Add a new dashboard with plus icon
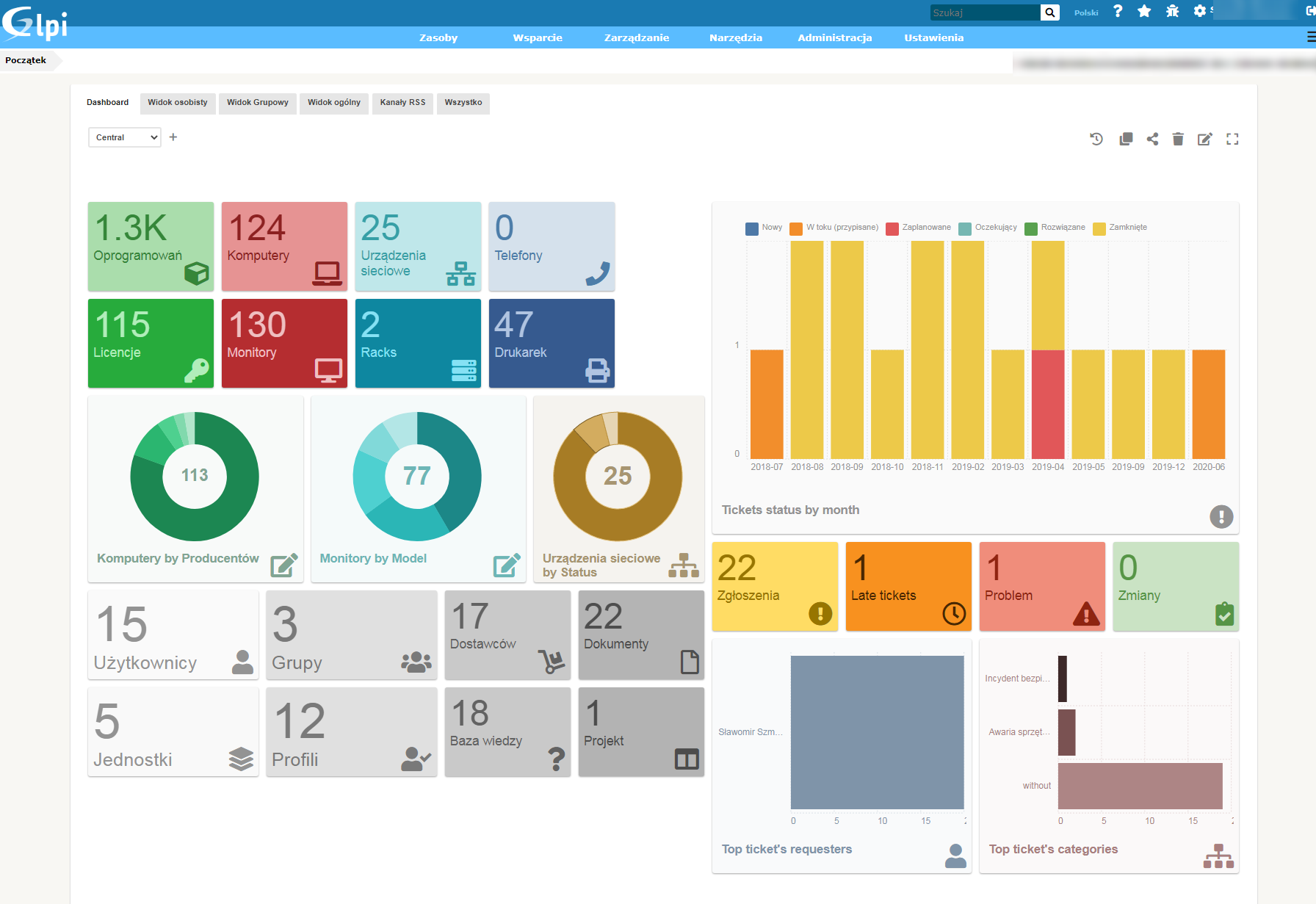Viewport: 1316px width, 904px height. coord(173,137)
